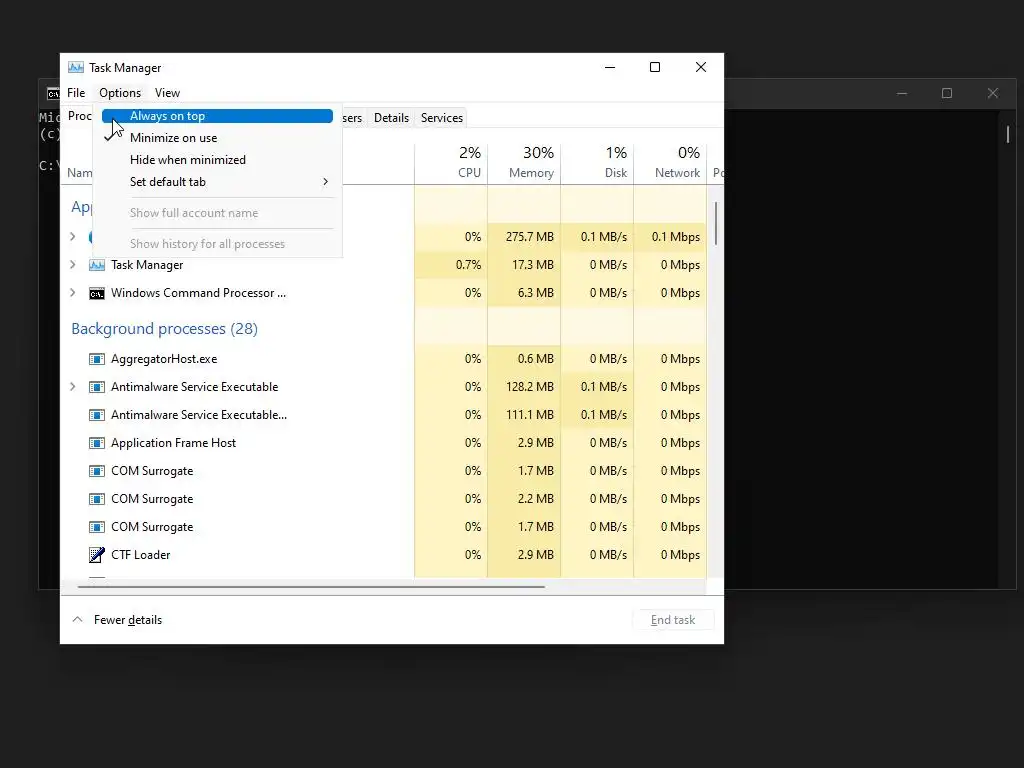Expand the Task Manager process row
Screen dimensions: 1024x768
point(72,265)
